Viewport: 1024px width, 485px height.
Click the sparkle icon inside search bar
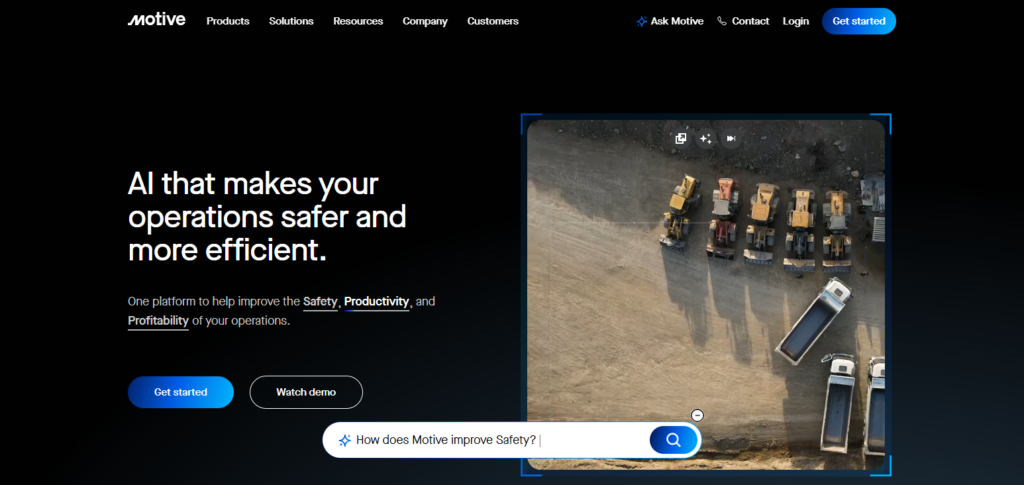tap(344, 440)
